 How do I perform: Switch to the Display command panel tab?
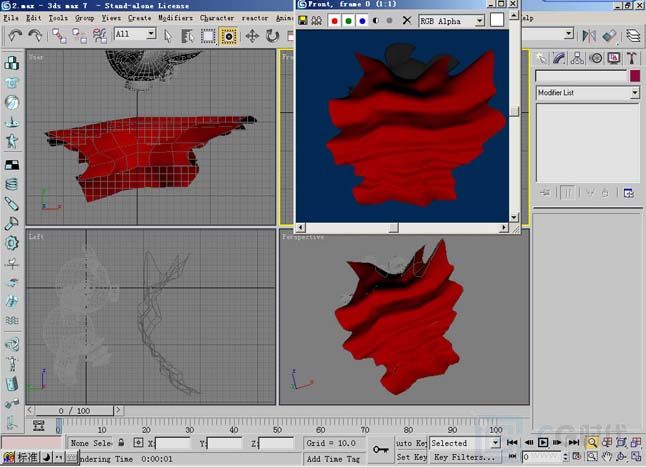pos(614,58)
